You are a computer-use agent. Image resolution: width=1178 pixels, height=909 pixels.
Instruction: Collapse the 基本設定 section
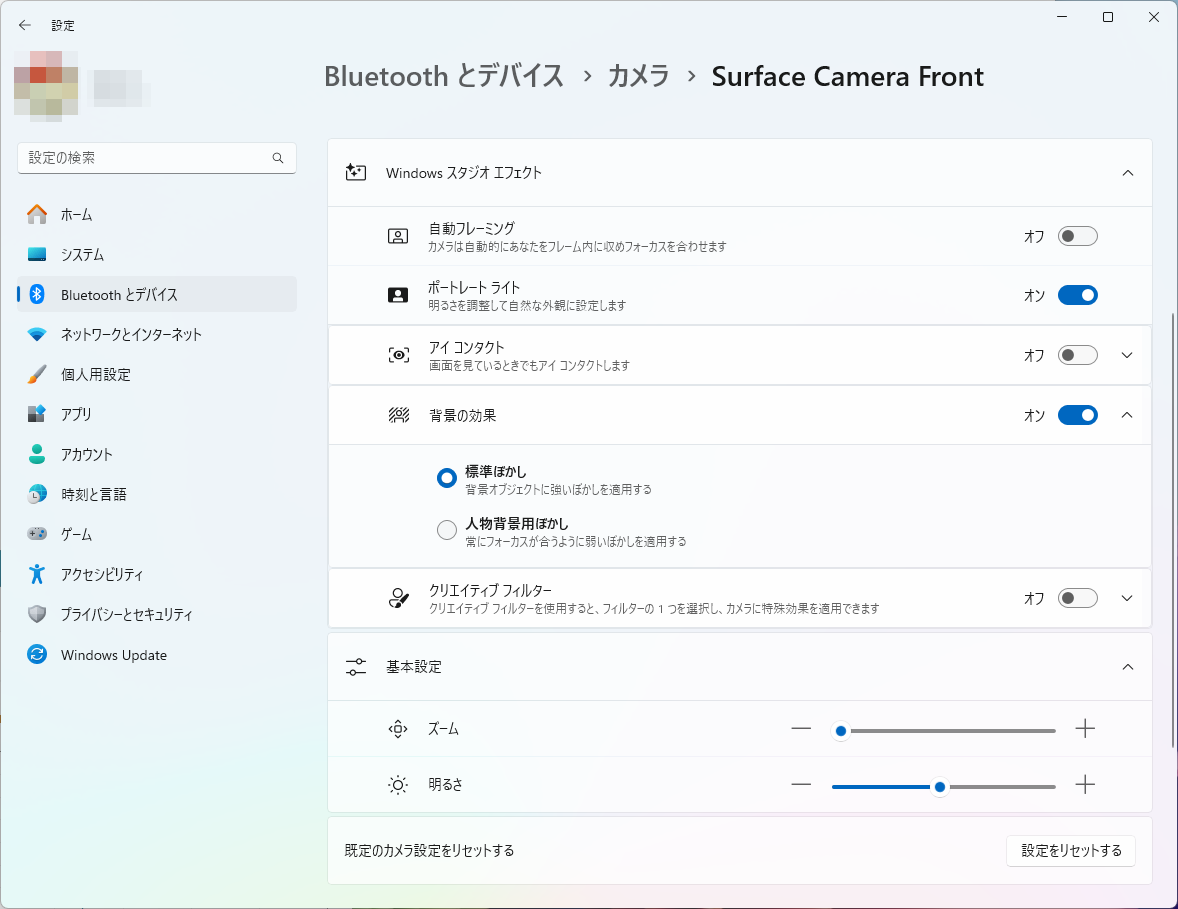pos(1128,667)
